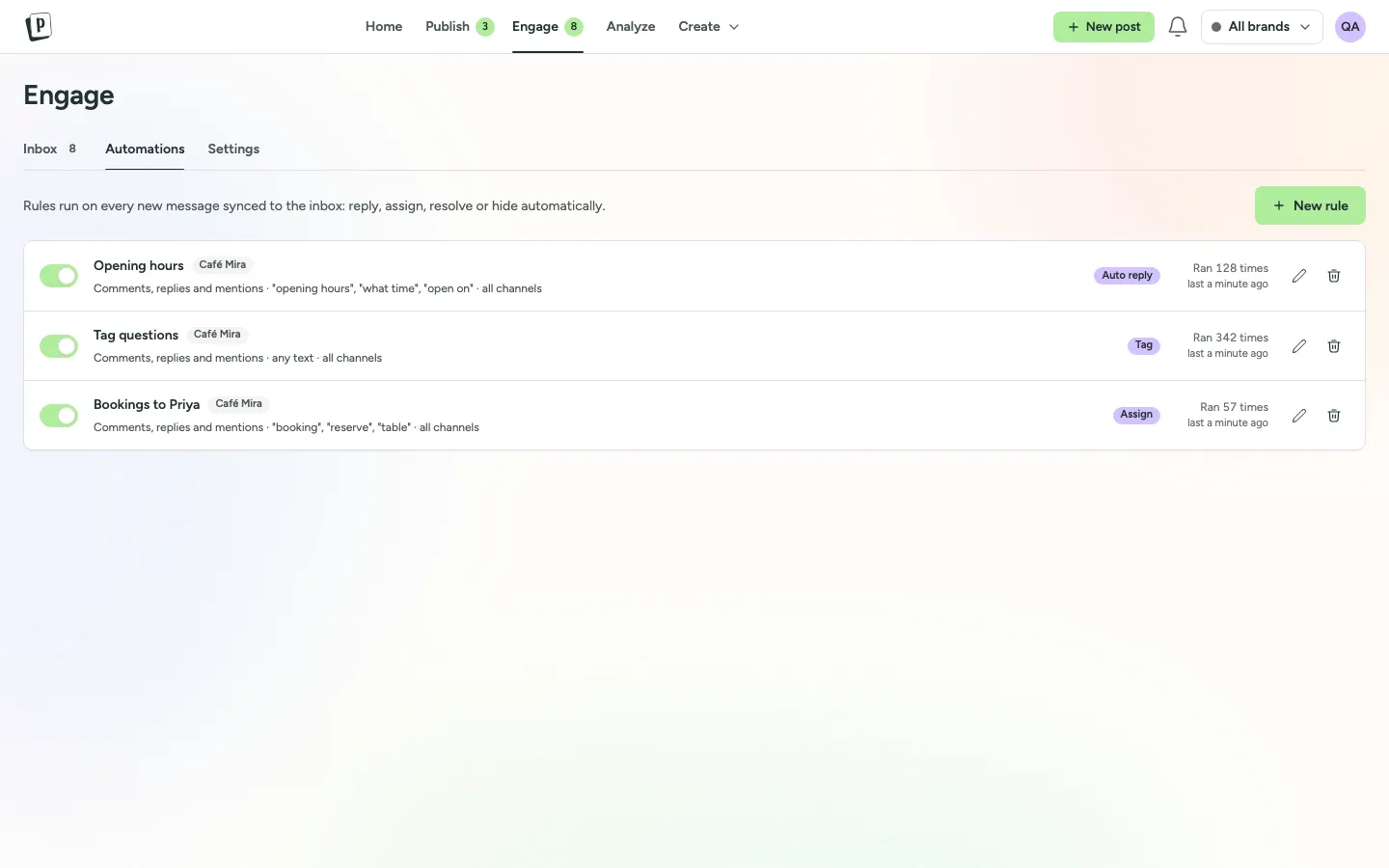The height and width of the screenshot is (868, 1389).
Task: Navigate to Analyze
Action: pyautogui.click(x=631, y=27)
